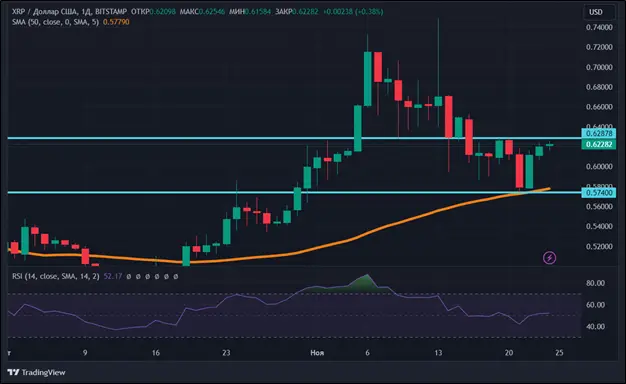Viewport: 626px width, 384px height.
Task: Click the 0.74000 price scale label
Action: click(x=599, y=27)
